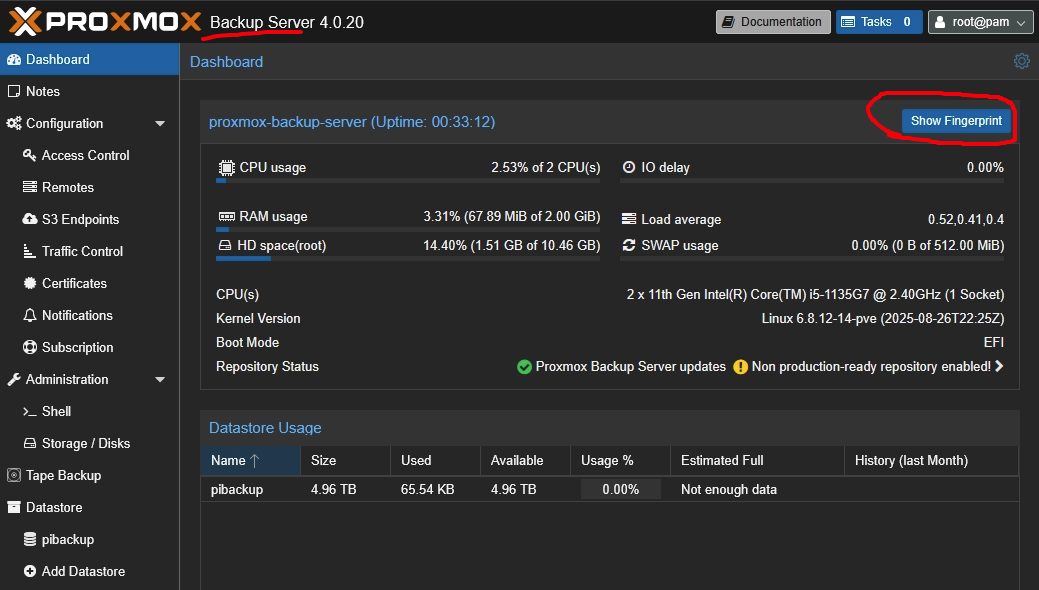
Task: Open dashboard settings gear icon
Action: [1021, 61]
